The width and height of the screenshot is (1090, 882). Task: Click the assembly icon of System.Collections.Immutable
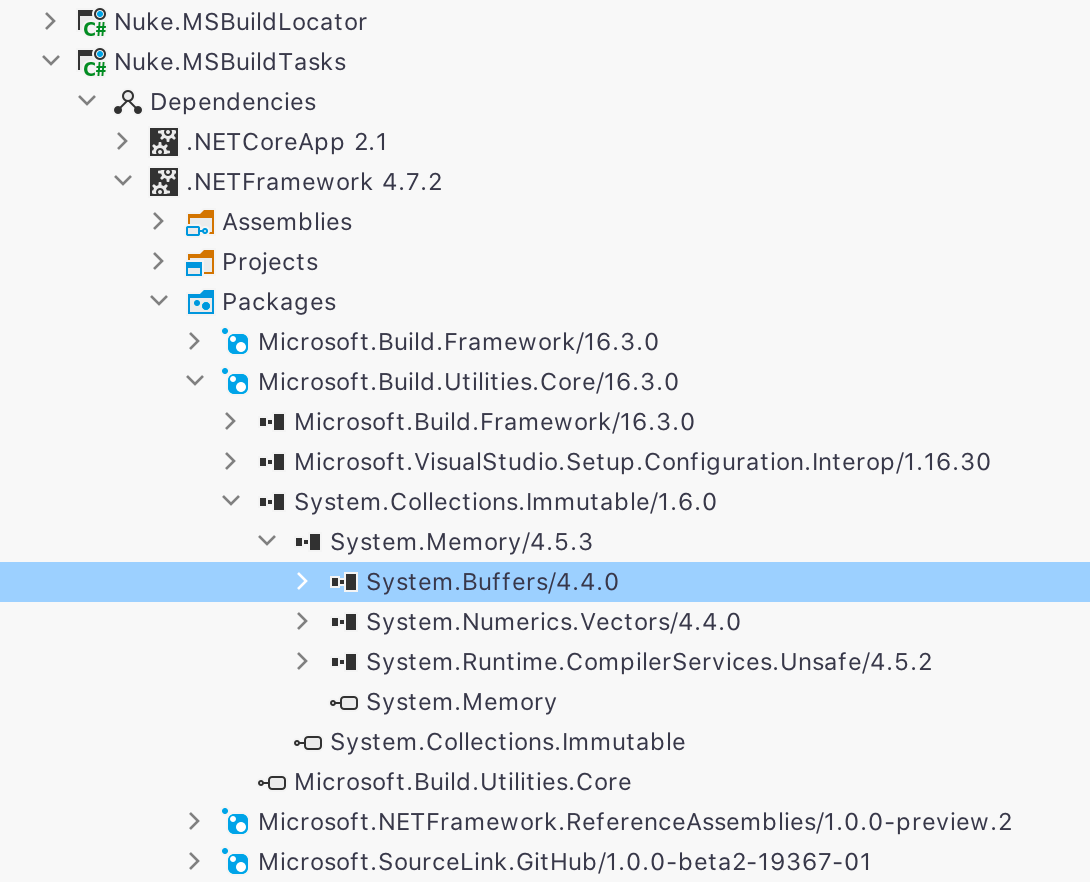click(x=308, y=743)
